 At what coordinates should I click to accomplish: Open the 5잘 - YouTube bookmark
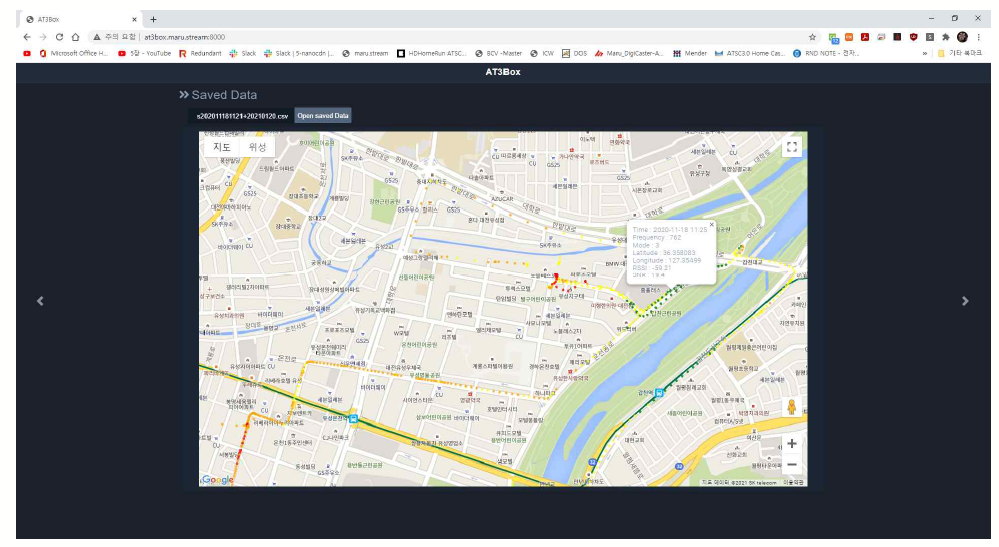[145, 53]
